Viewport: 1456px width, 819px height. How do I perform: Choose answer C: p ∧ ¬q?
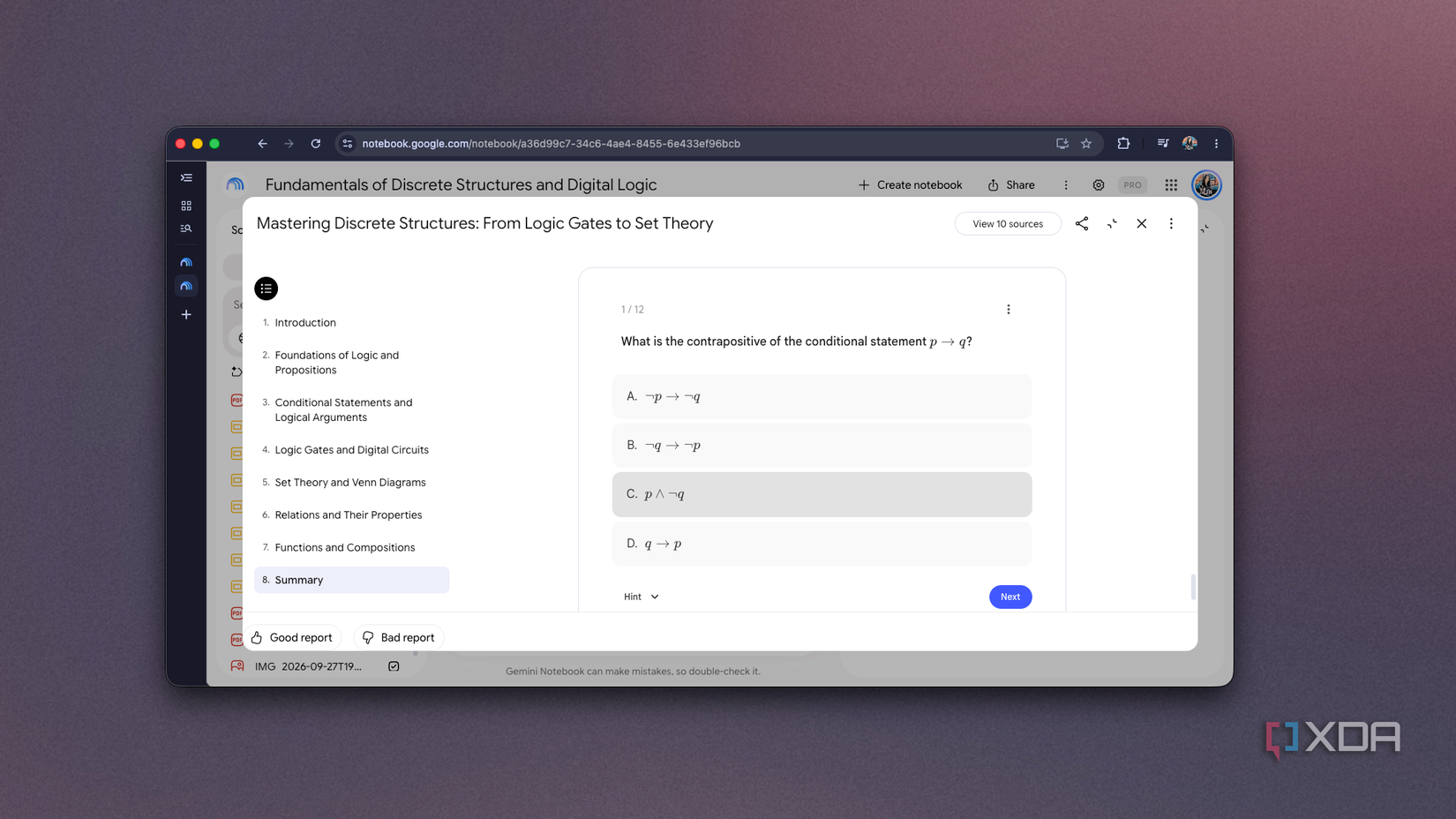(822, 494)
